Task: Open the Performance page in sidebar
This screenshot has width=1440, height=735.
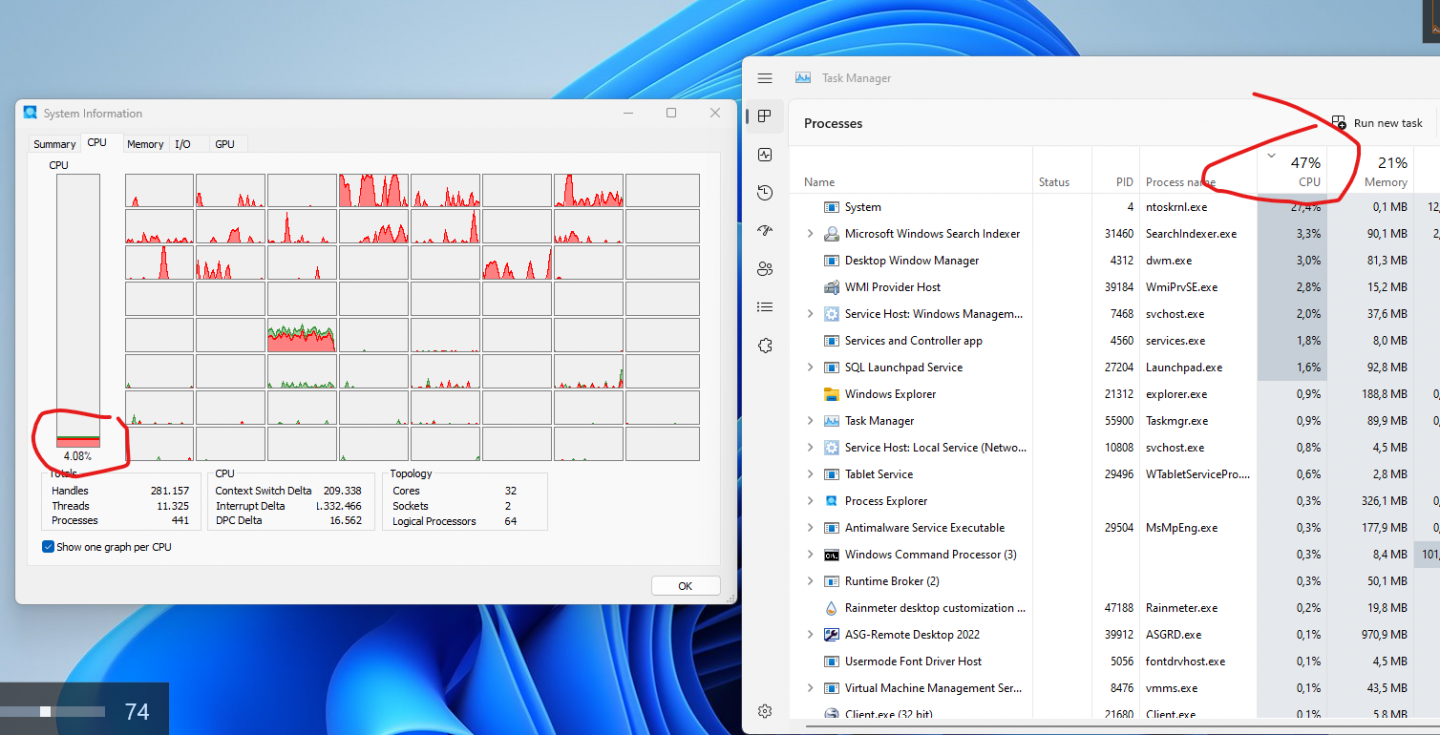Action: pos(765,155)
